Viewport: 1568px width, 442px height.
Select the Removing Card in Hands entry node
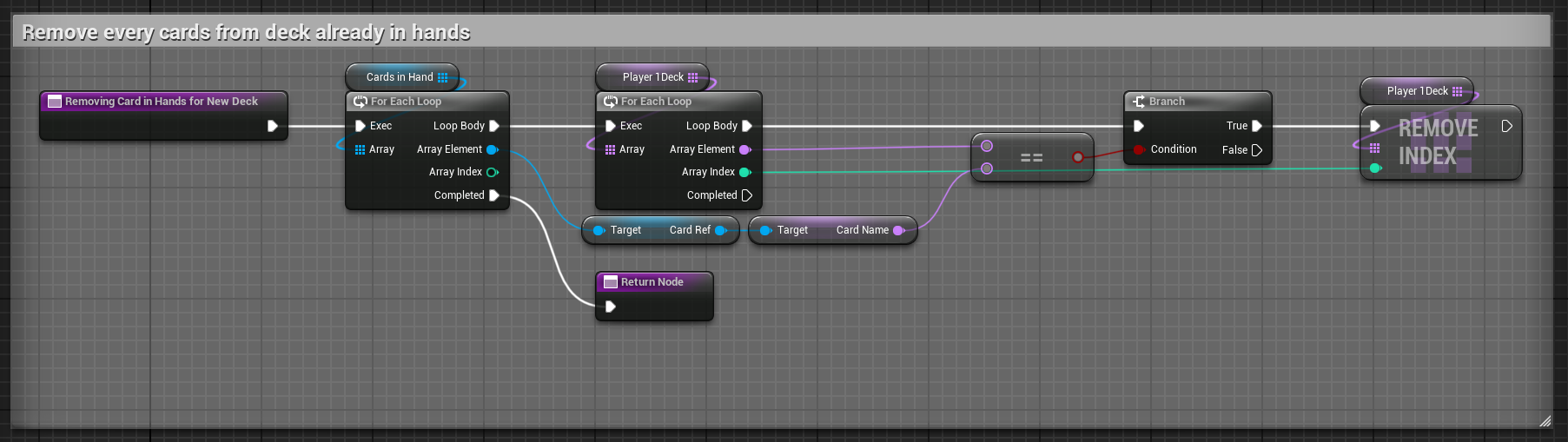(x=162, y=102)
